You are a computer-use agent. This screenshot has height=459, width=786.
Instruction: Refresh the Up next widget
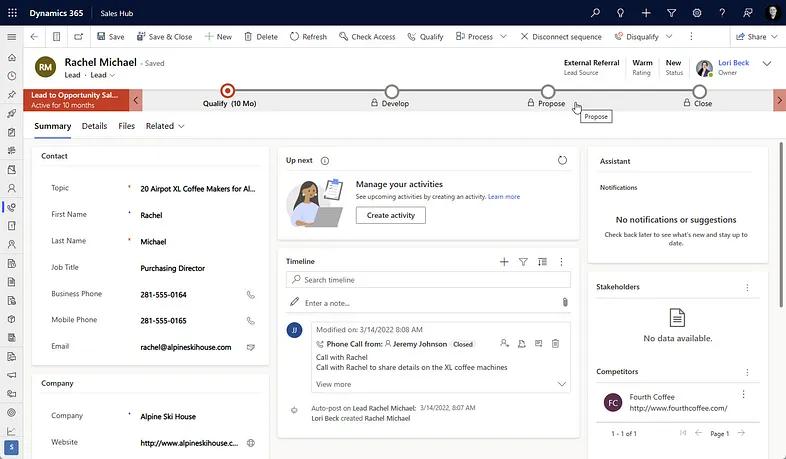click(x=562, y=160)
